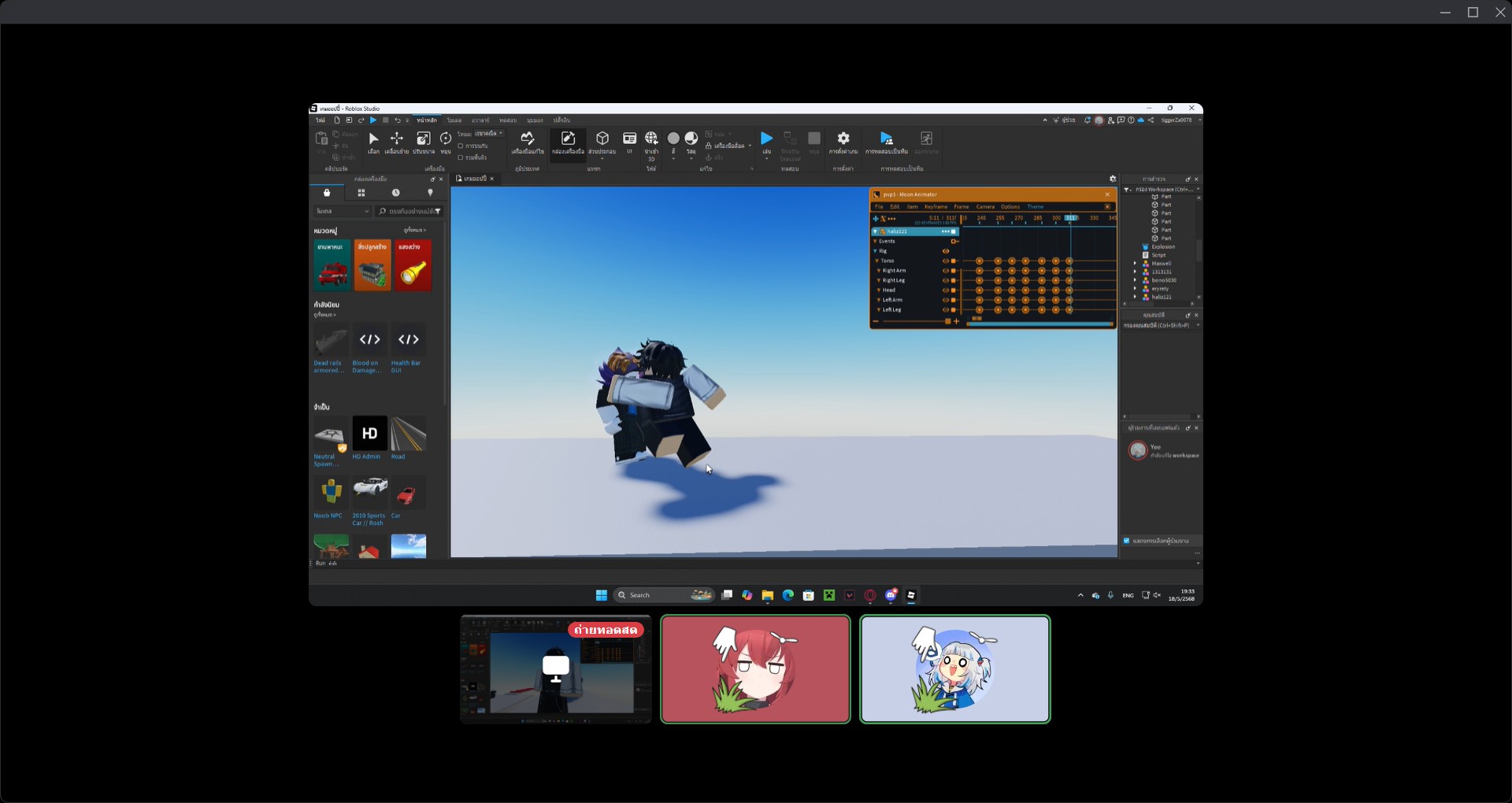Open Windows Start button on shared taskbar
Viewport: 1512px width, 803px height.
601,595
